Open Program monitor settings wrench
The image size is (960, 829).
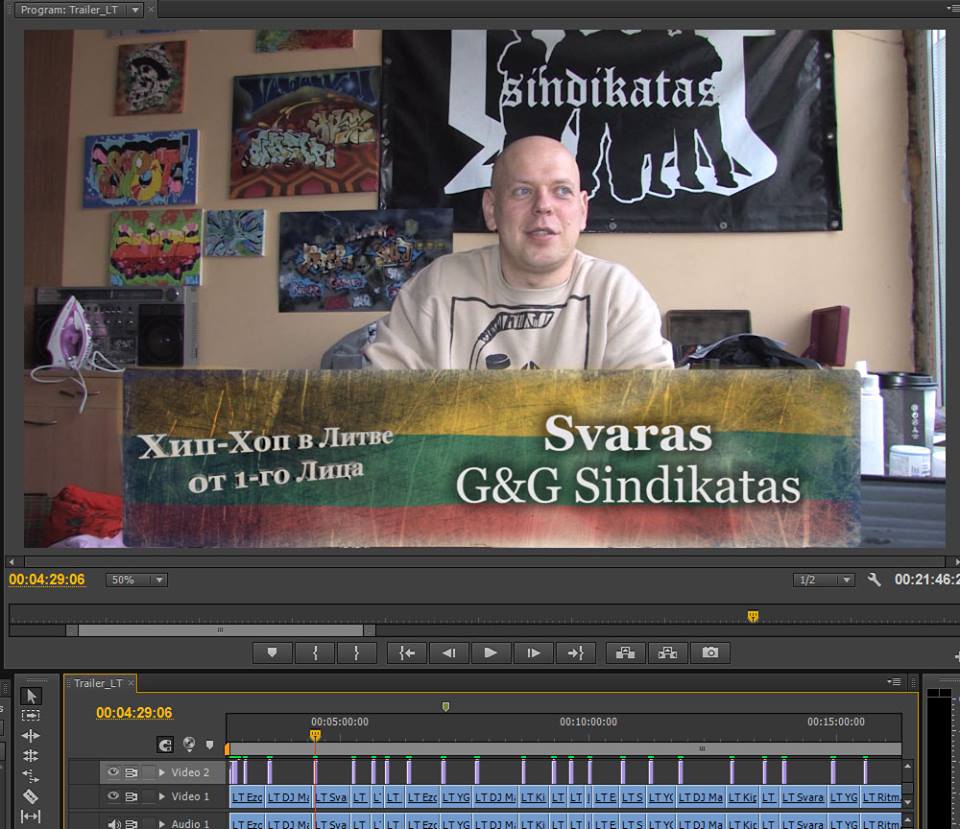[x=874, y=579]
